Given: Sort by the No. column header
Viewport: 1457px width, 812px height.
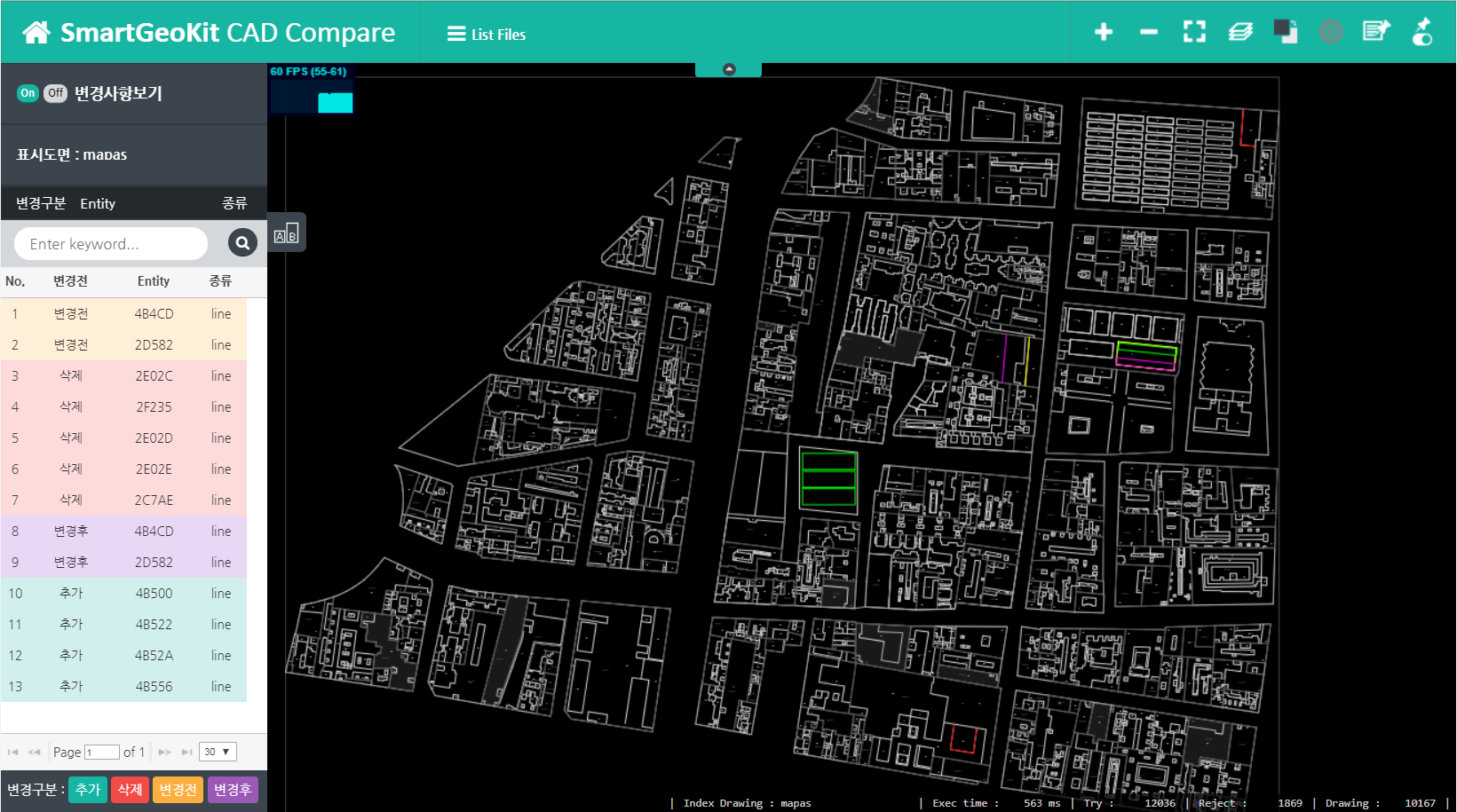Looking at the screenshot, I should 15,281.
